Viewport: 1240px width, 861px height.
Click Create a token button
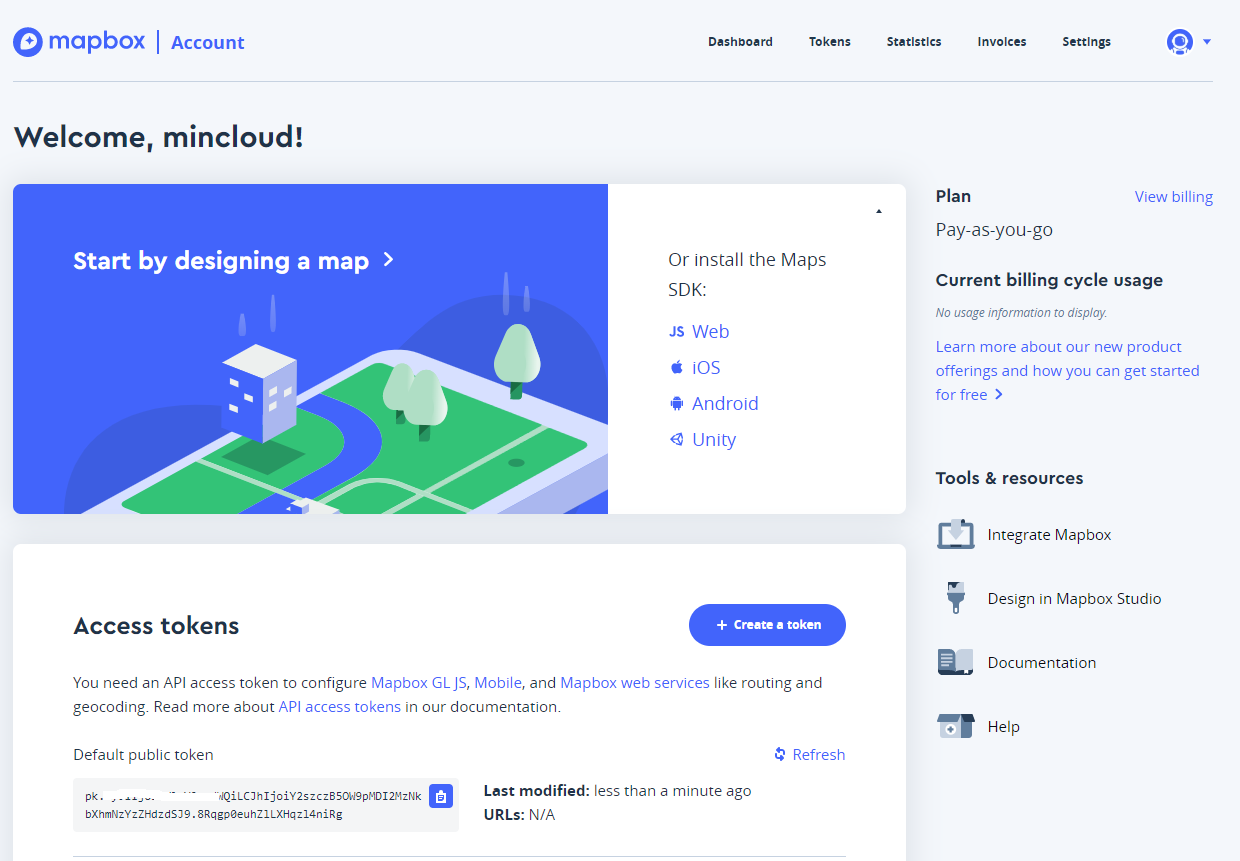pyautogui.click(x=767, y=625)
